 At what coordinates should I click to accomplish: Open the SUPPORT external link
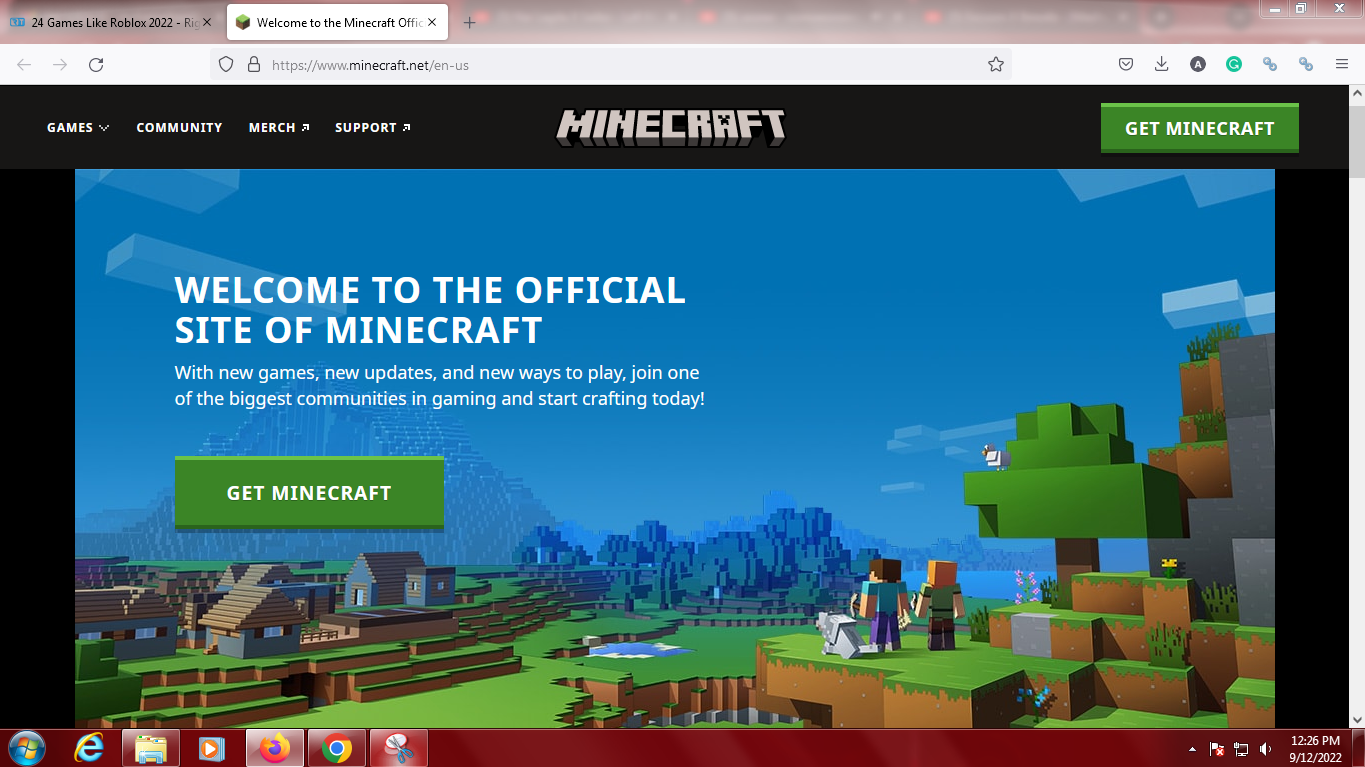(373, 128)
